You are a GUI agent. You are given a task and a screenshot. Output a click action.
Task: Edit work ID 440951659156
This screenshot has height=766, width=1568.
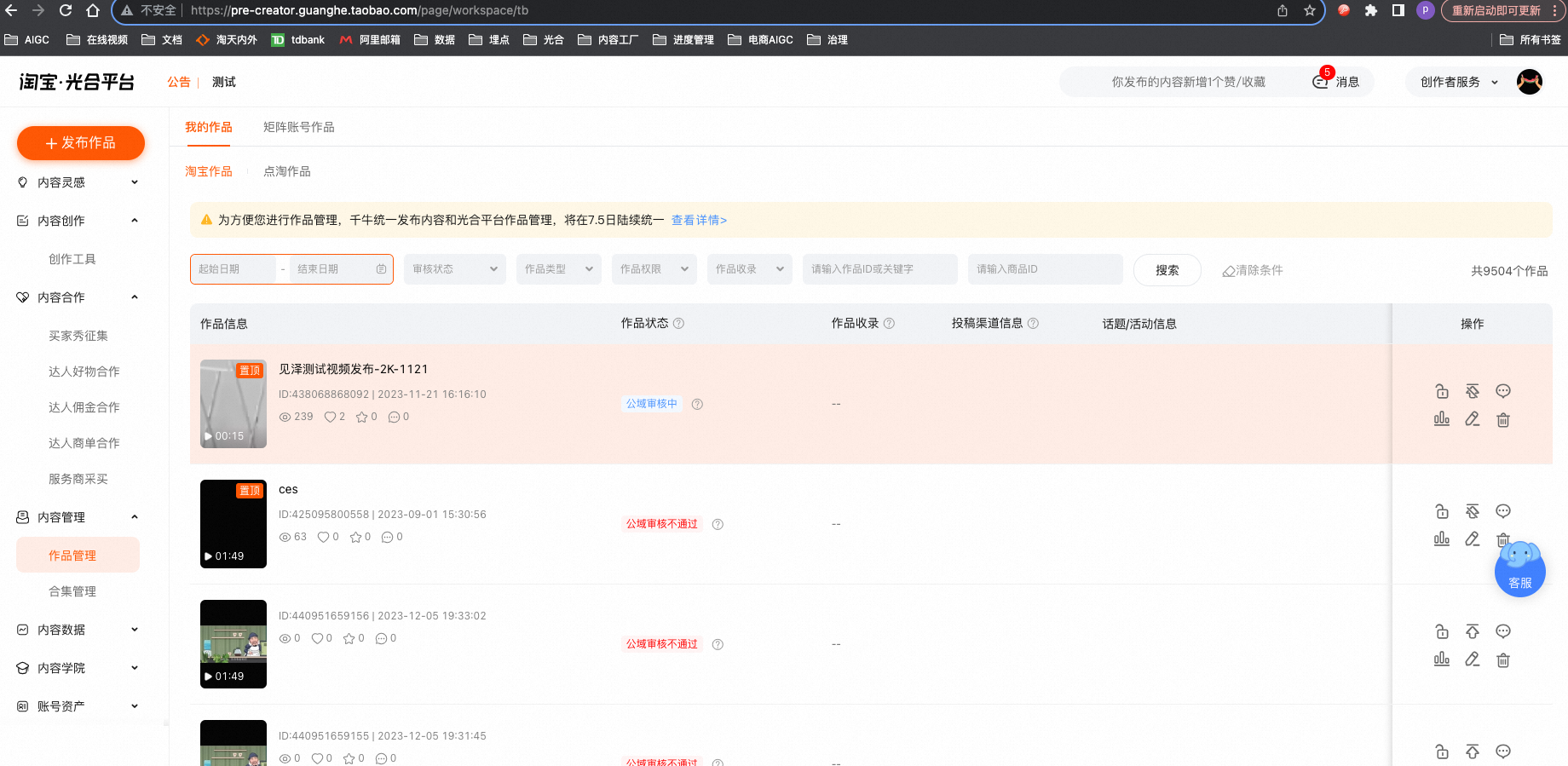[1473, 659]
